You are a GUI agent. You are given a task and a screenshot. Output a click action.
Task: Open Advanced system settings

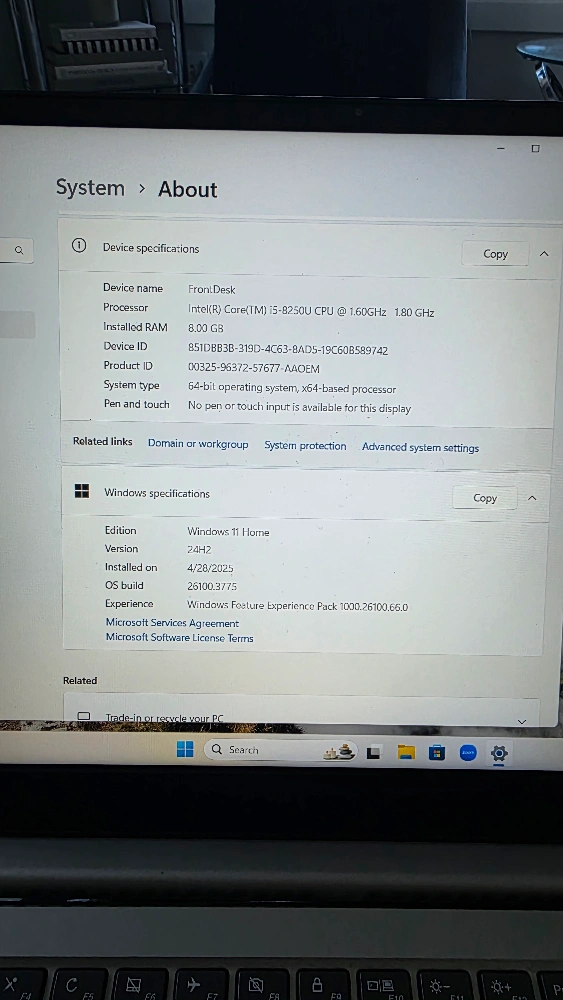[x=420, y=448]
